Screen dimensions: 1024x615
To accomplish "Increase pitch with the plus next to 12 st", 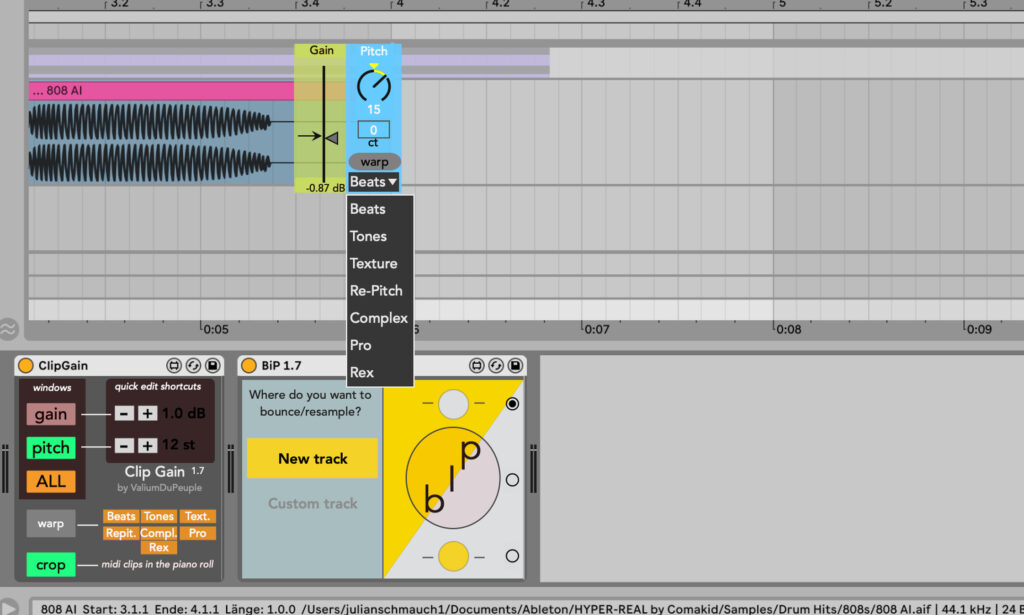I will 148,445.
